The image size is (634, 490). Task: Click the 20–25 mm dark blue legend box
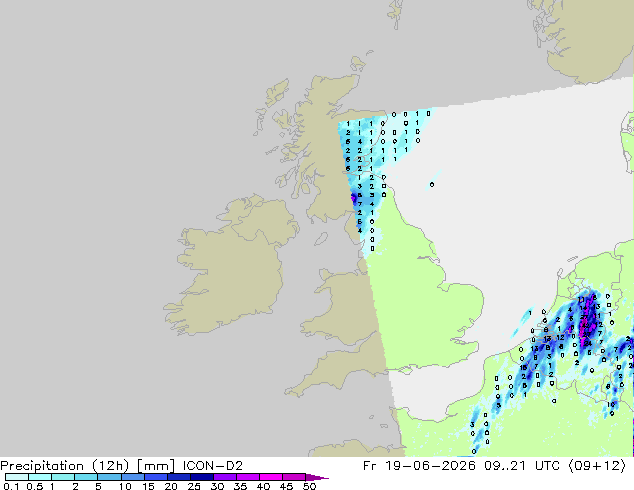tap(179, 477)
